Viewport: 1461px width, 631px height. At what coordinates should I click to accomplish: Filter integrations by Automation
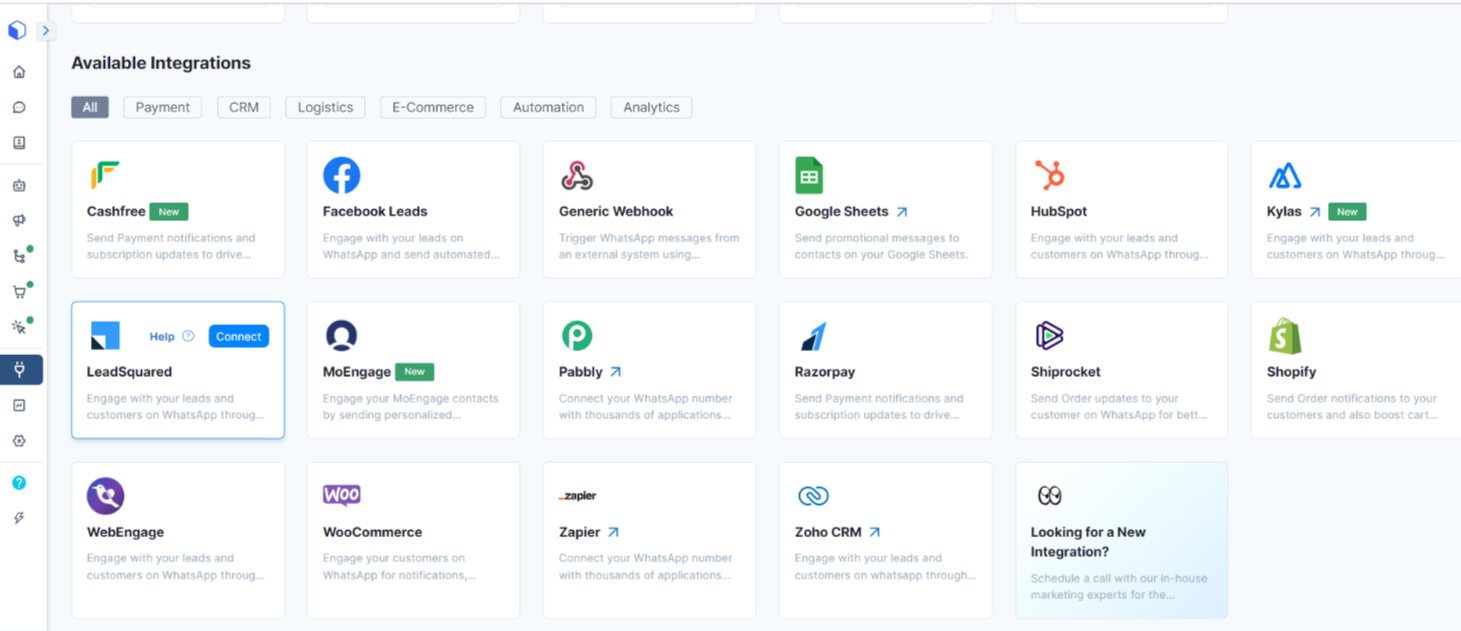coord(548,107)
